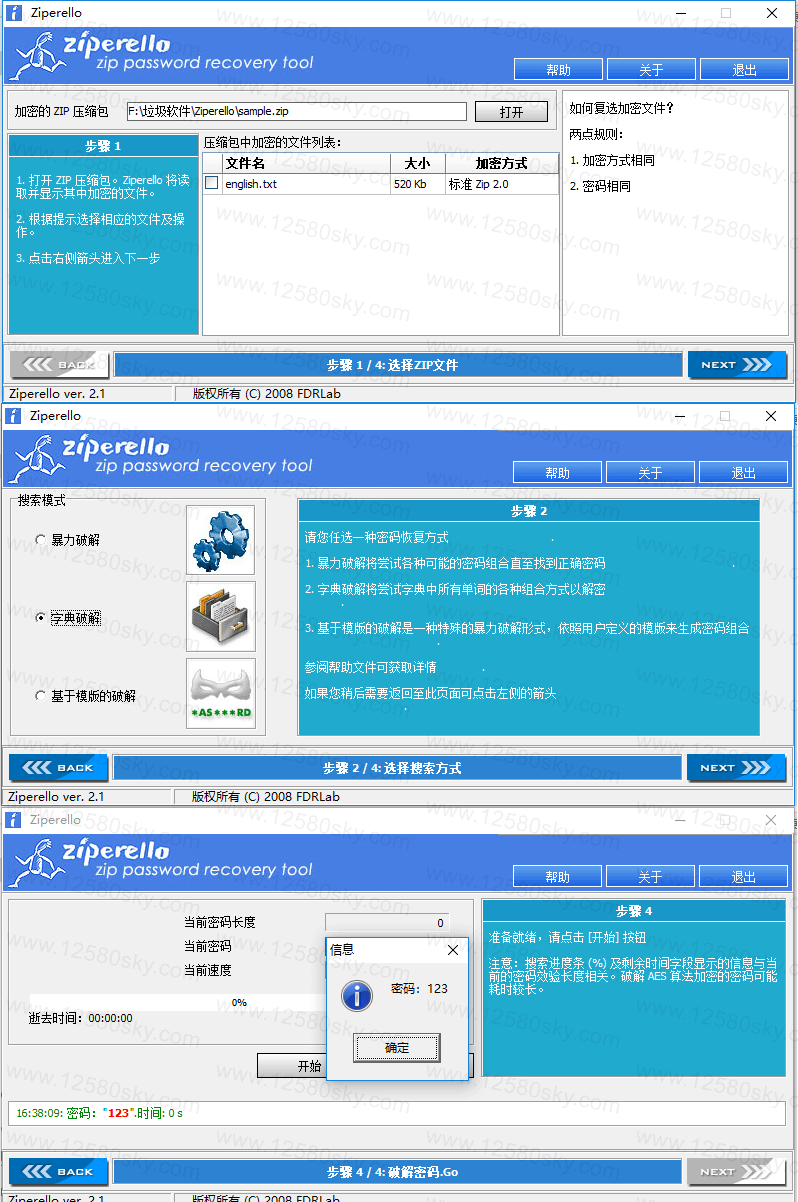798x1202 pixels.
Task: Click the gears icon for brute-force attack
Action: [x=220, y=540]
